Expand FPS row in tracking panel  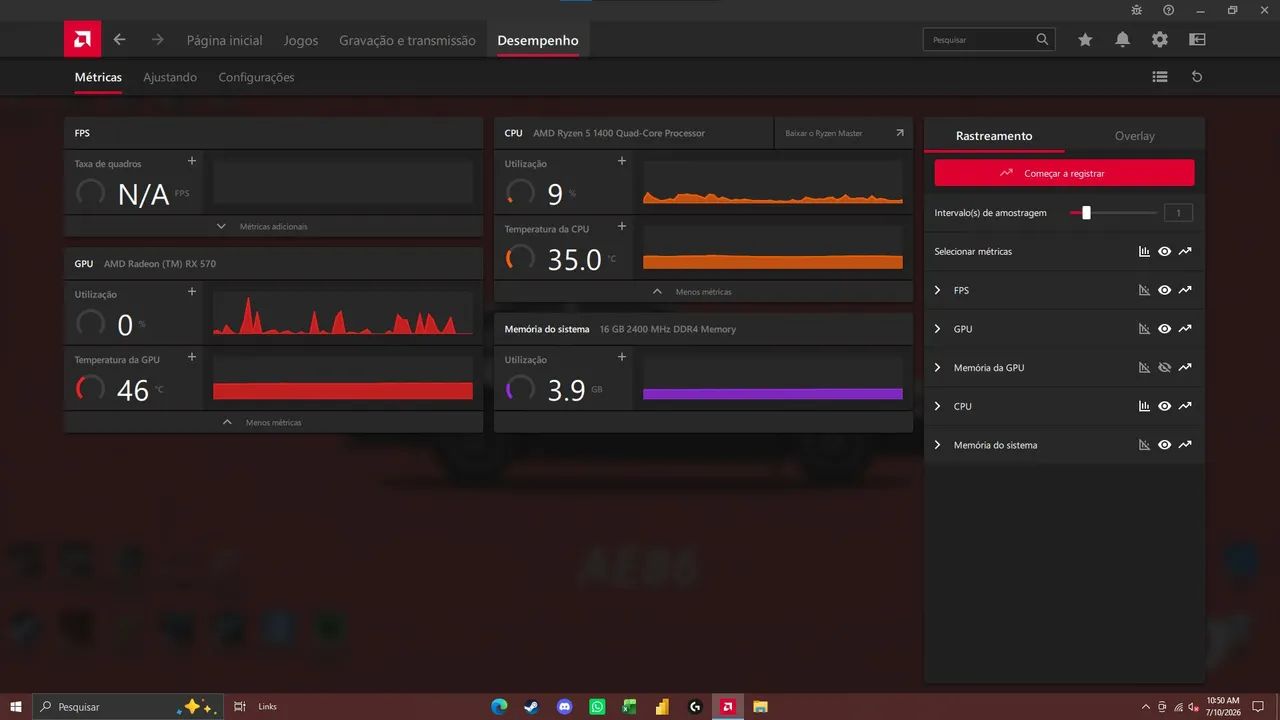click(x=937, y=290)
